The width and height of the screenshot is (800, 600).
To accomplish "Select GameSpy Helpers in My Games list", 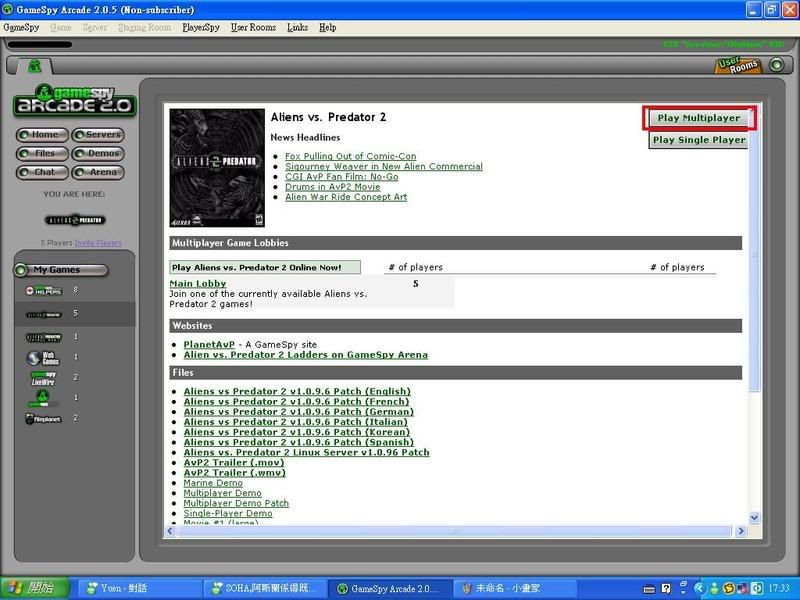I will [44, 291].
